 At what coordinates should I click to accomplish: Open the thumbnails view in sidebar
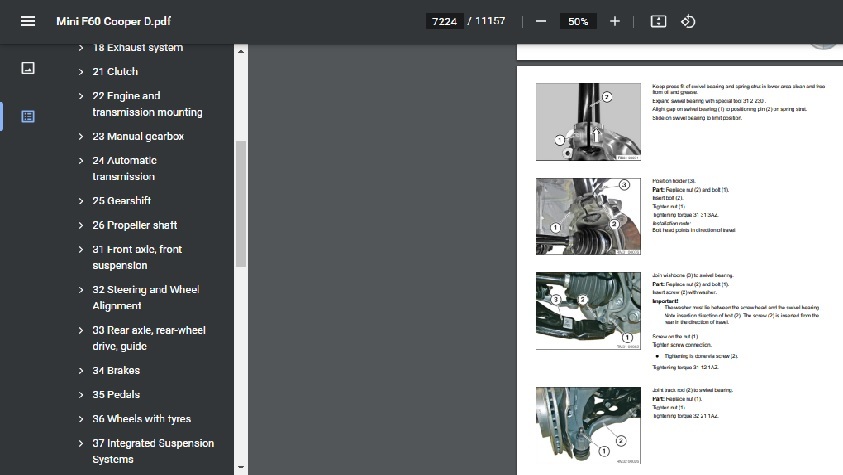[28, 68]
